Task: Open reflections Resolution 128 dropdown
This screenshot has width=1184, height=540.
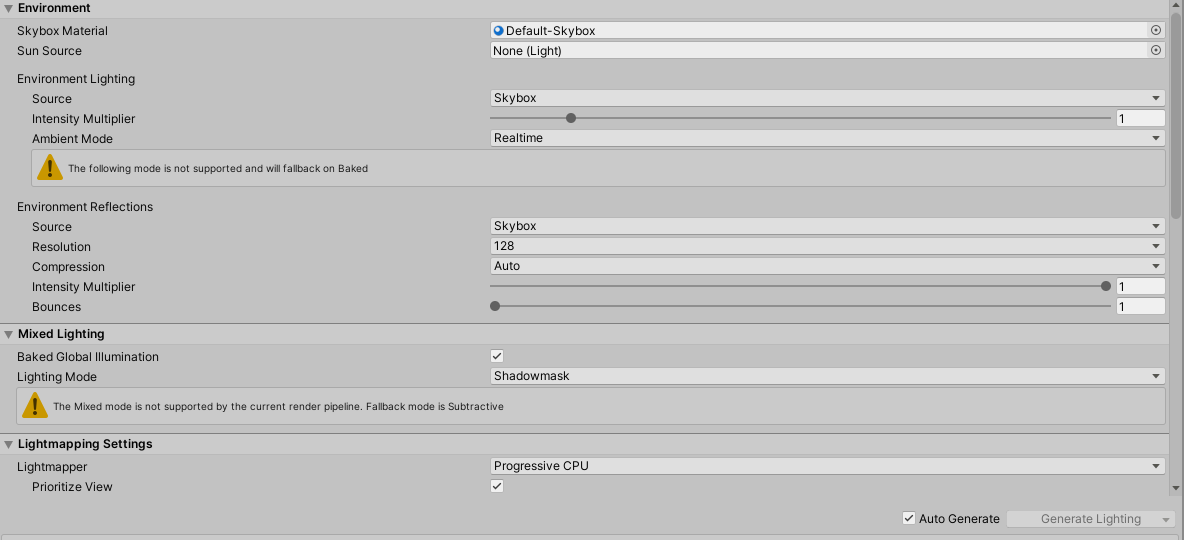Action: 827,246
